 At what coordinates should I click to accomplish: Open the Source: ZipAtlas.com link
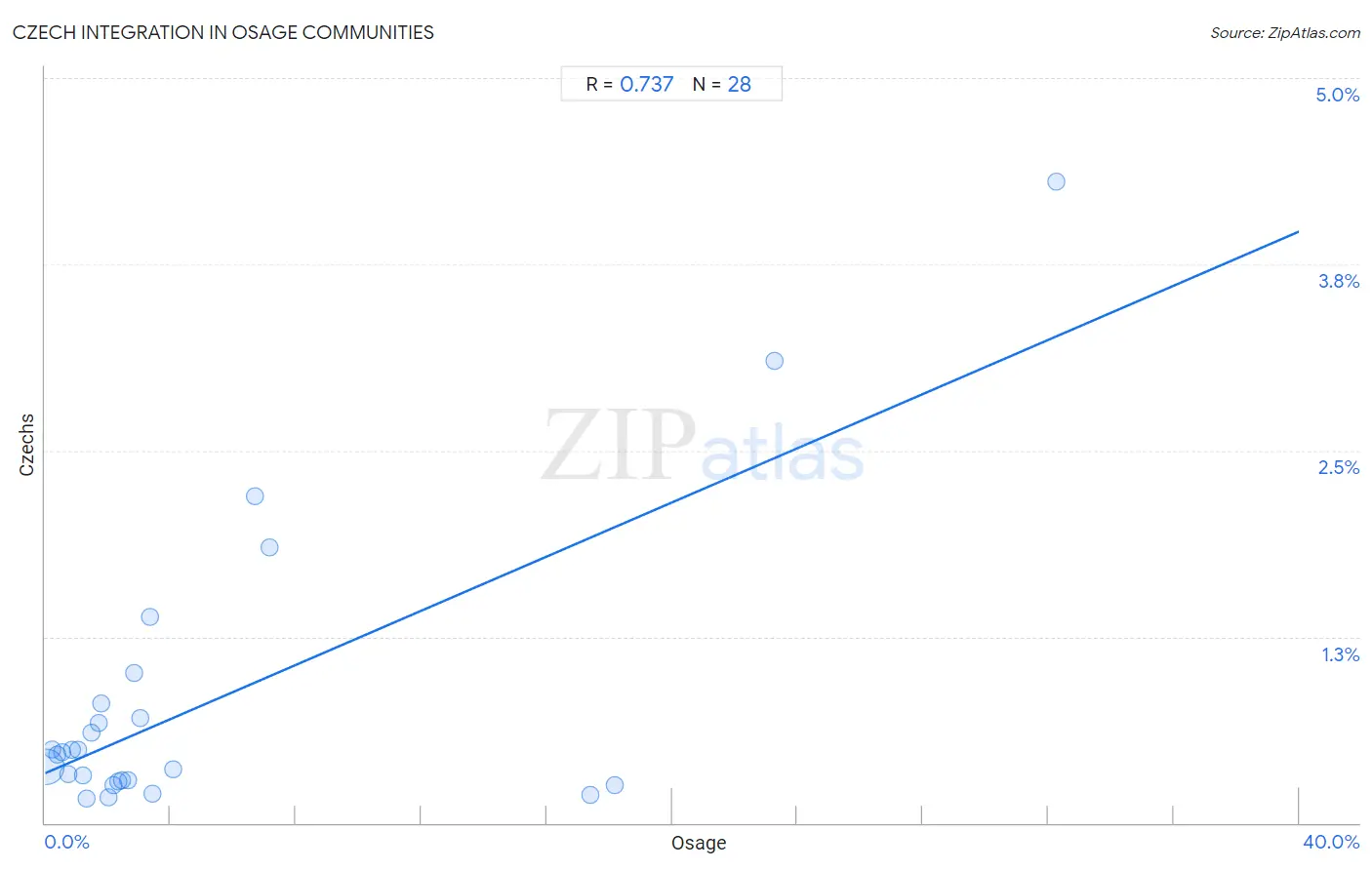tap(1285, 32)
